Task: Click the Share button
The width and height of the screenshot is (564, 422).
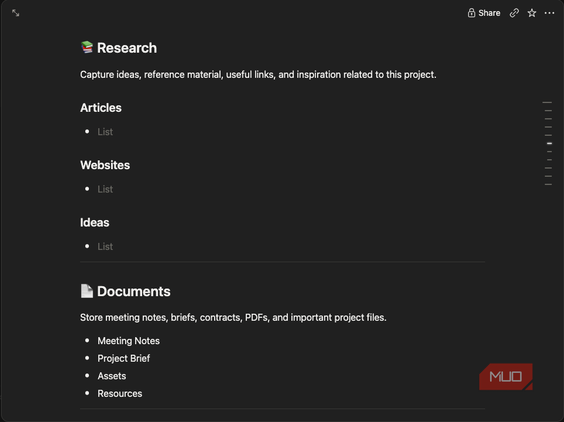Action: 484,13
